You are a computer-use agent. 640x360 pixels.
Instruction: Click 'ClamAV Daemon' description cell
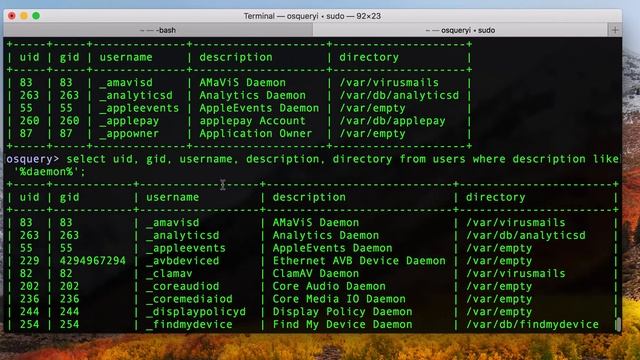316,273
